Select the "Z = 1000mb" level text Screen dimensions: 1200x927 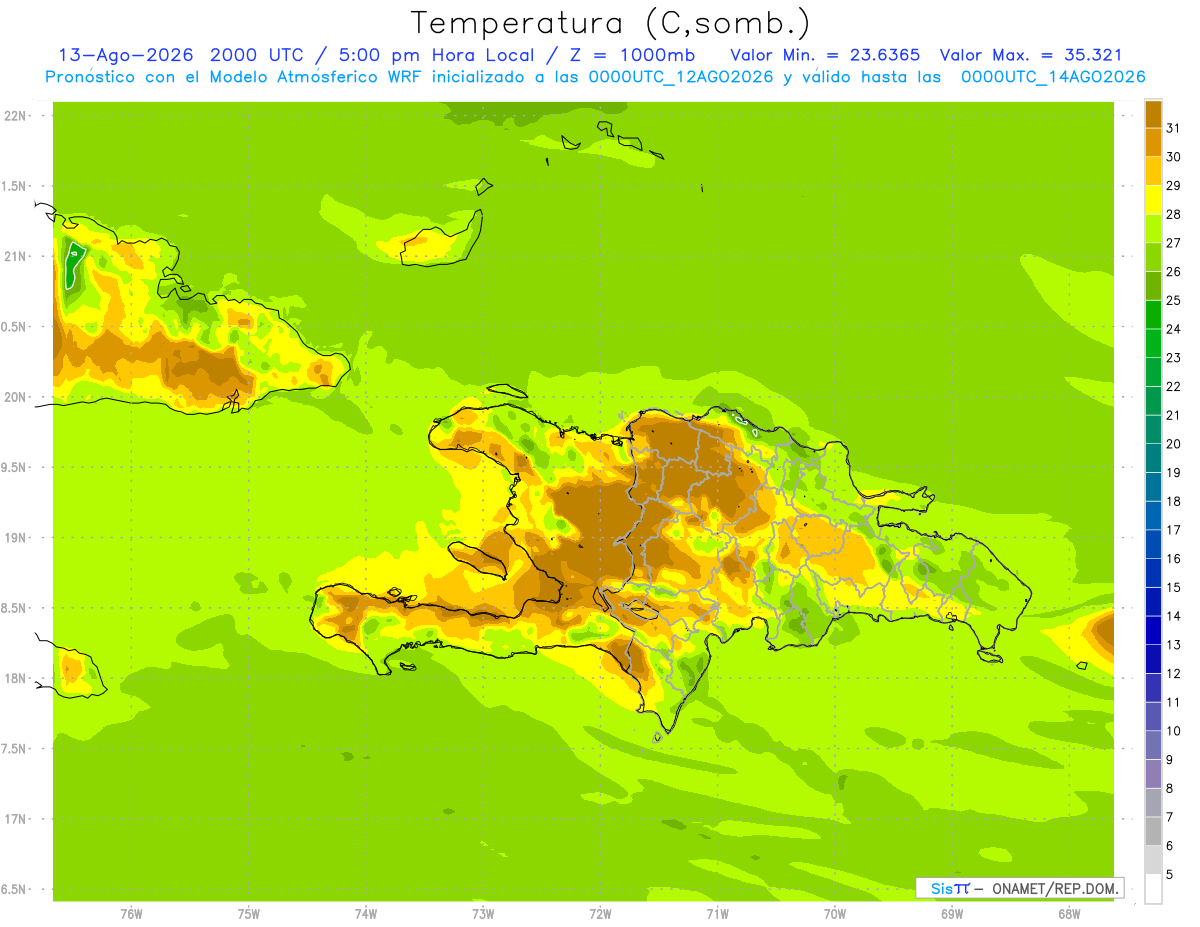(x=634, y=55)
